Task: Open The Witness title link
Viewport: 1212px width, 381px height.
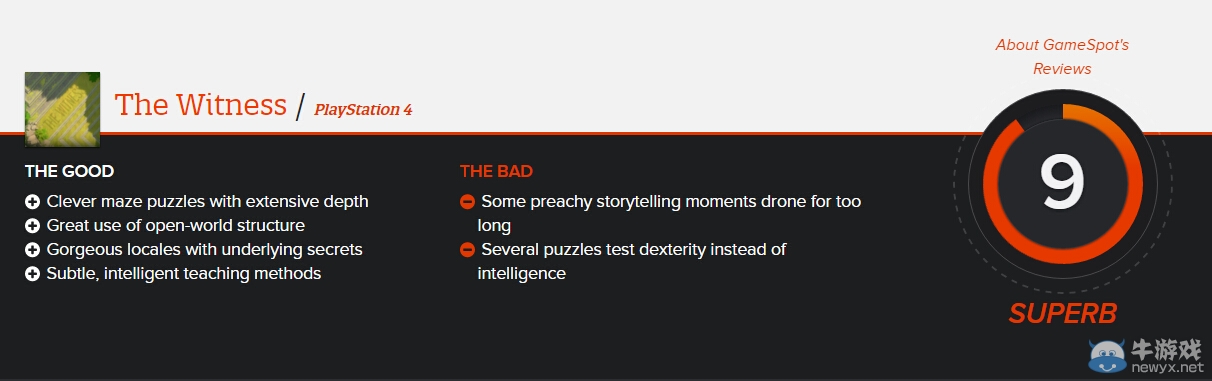Action: (201, 105)
